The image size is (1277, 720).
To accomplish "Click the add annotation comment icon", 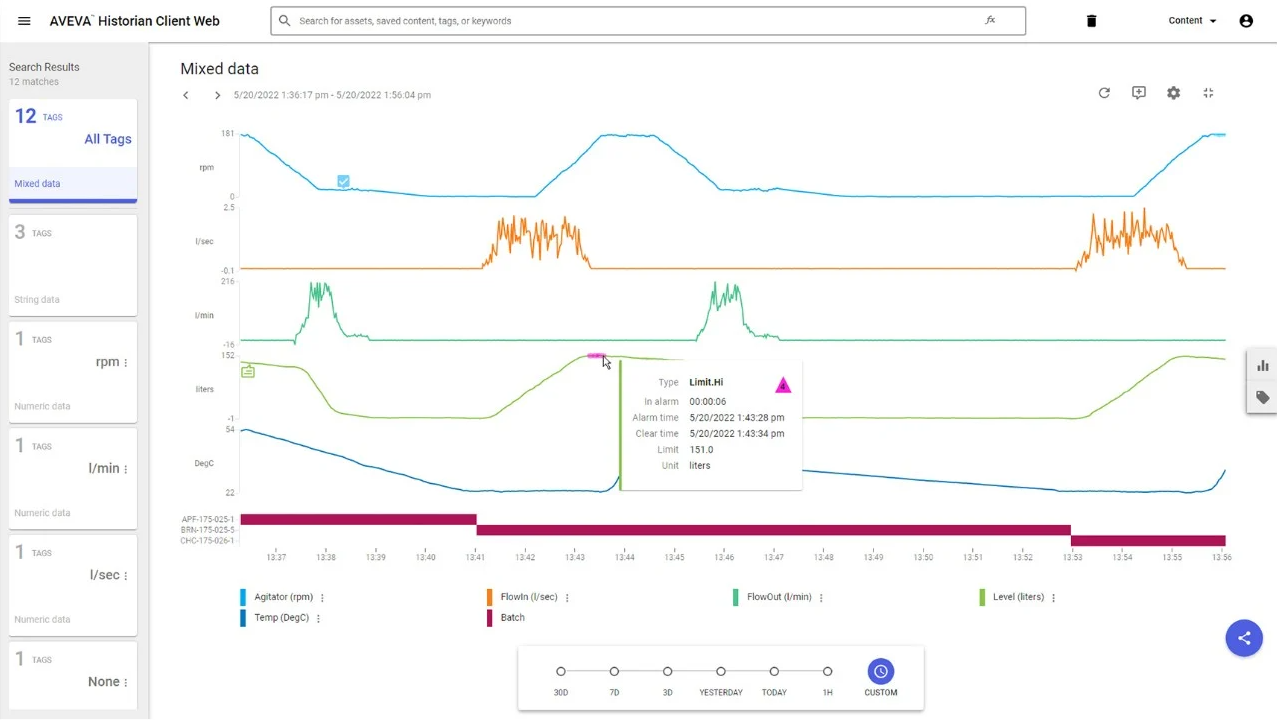I will point(1138,93).
